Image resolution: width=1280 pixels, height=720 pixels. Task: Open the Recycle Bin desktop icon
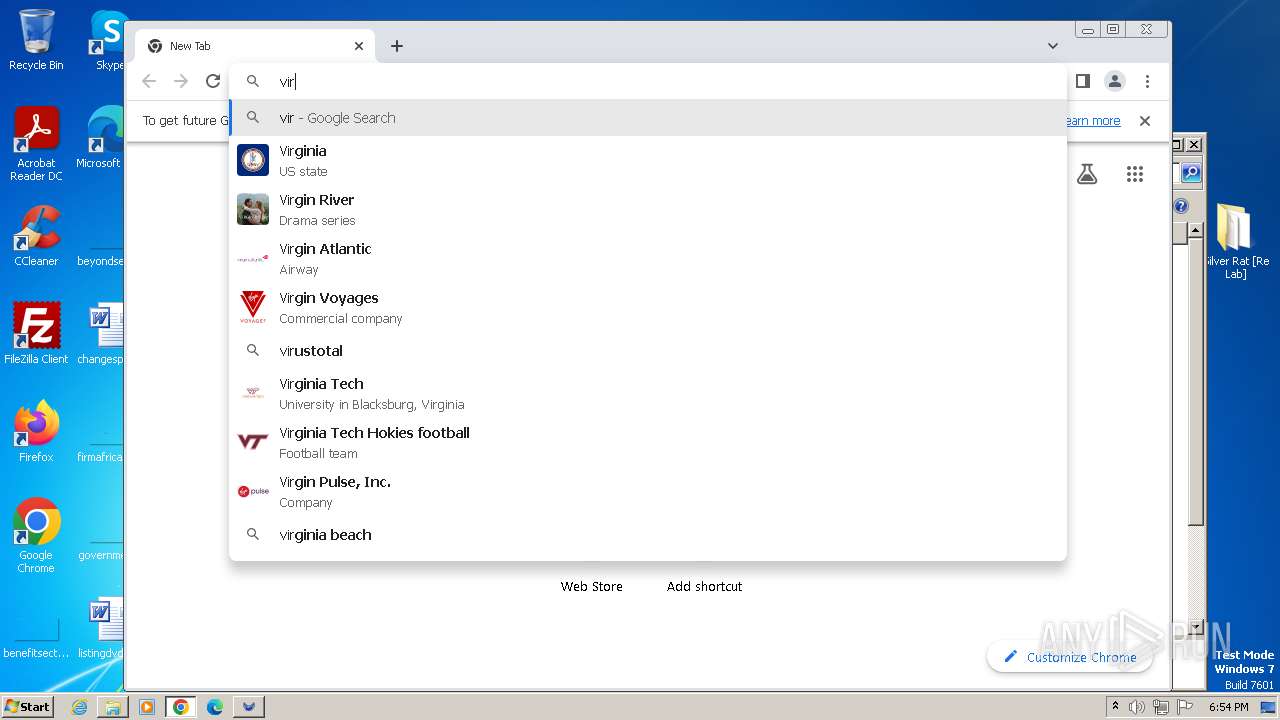[x=36, y=40]
